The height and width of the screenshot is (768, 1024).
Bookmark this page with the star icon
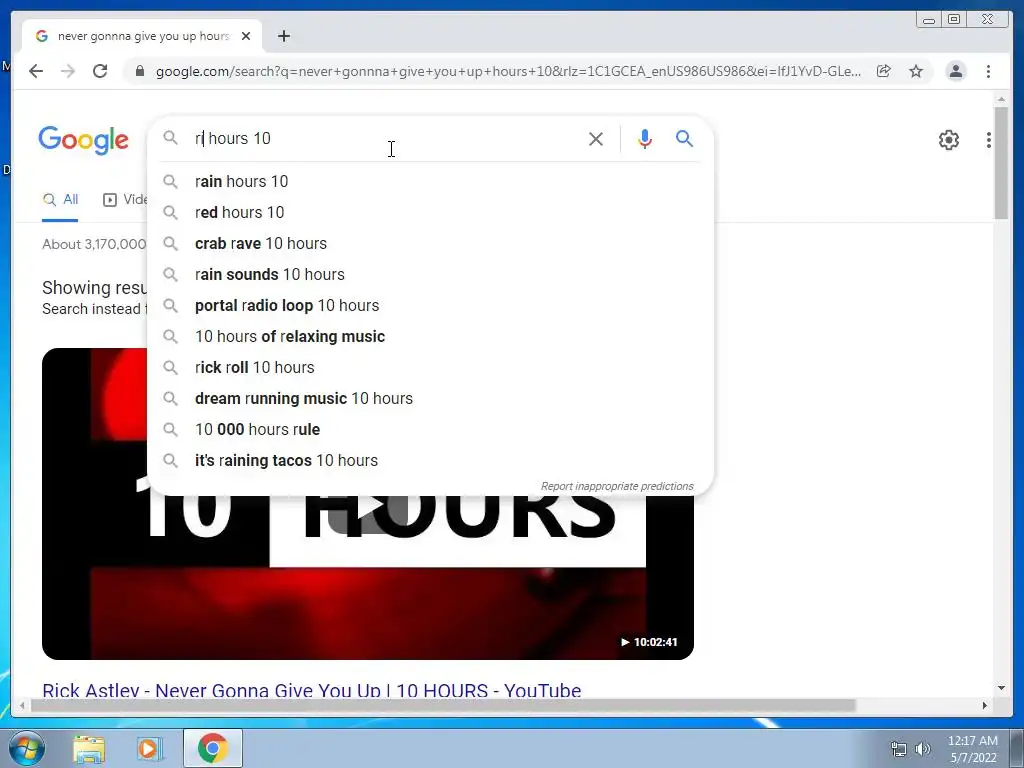coord(916,71)
